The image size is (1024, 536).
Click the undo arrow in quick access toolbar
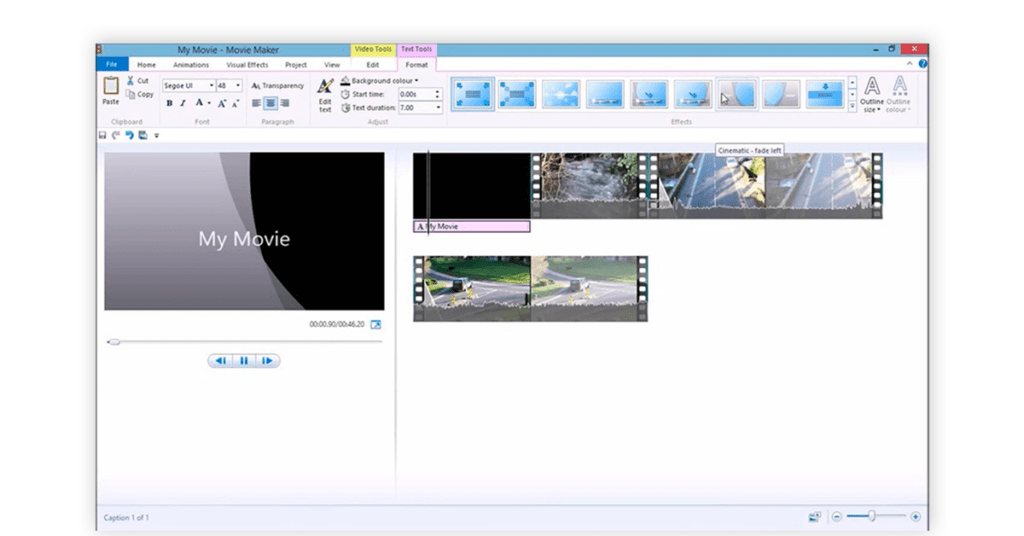point(129,135)
